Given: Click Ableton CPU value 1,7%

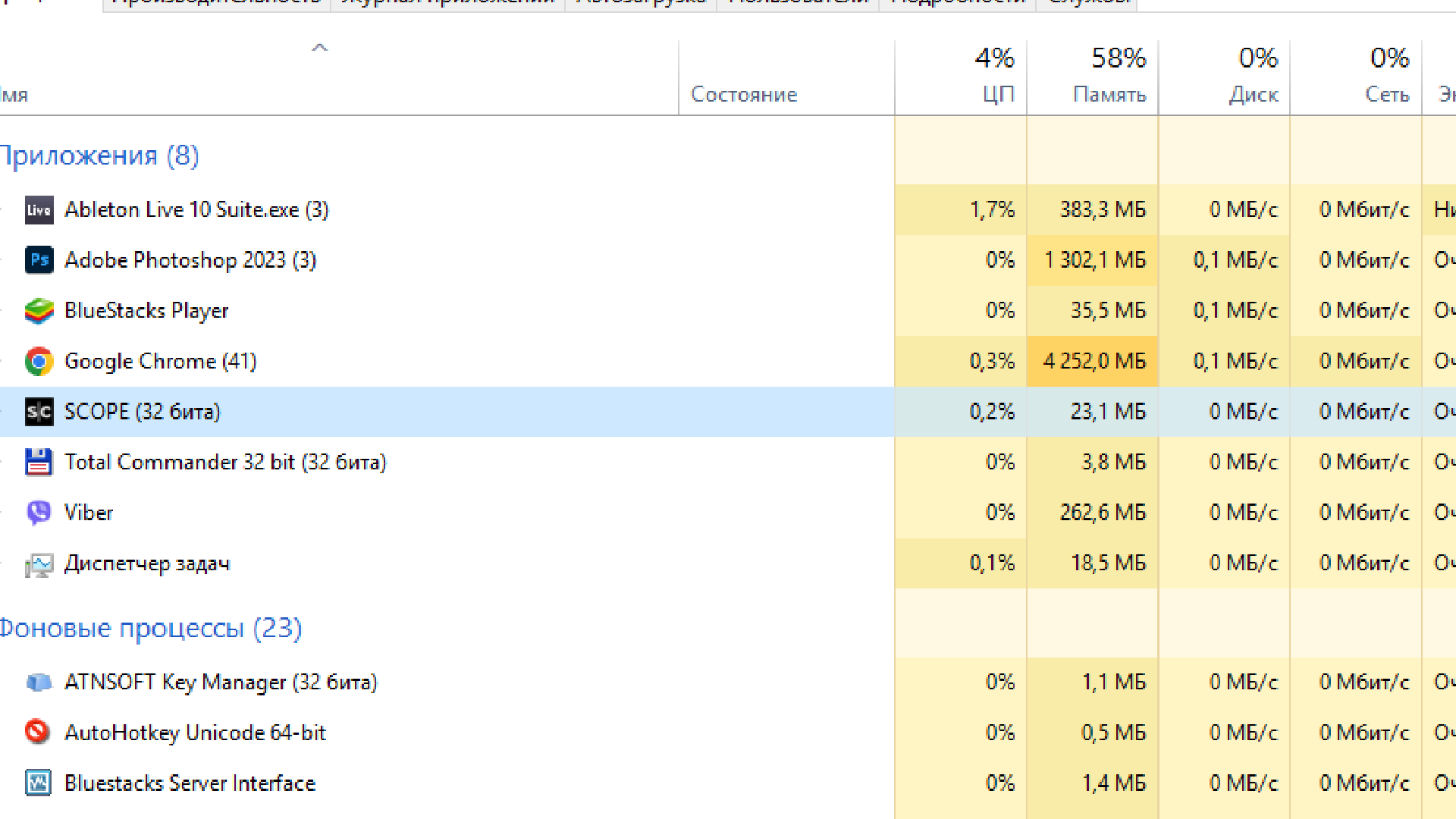Looking at the screenshot, I should pyautogui.click(x=992, y=210).
